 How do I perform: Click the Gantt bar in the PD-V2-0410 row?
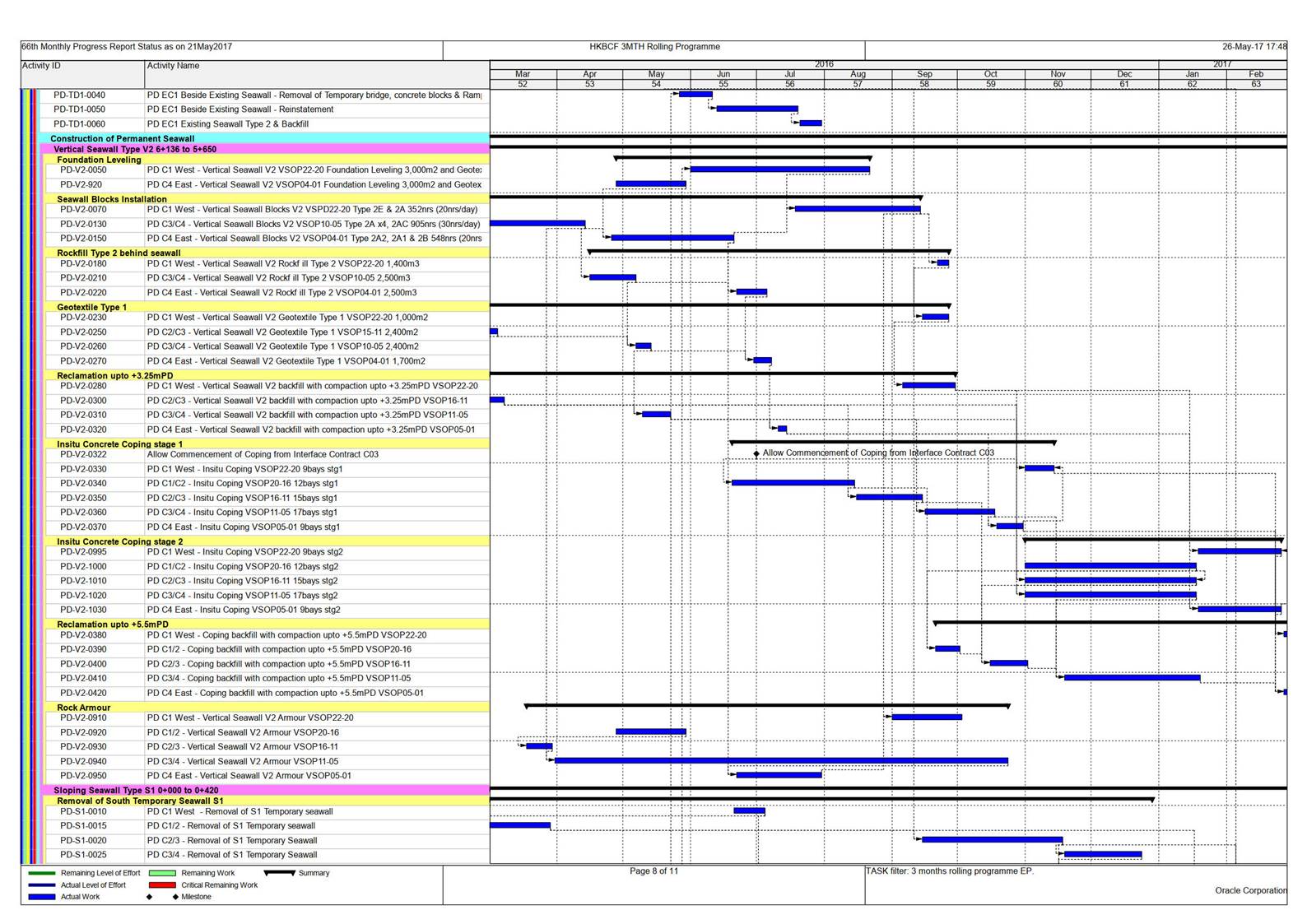click(x=1132, y=678)
